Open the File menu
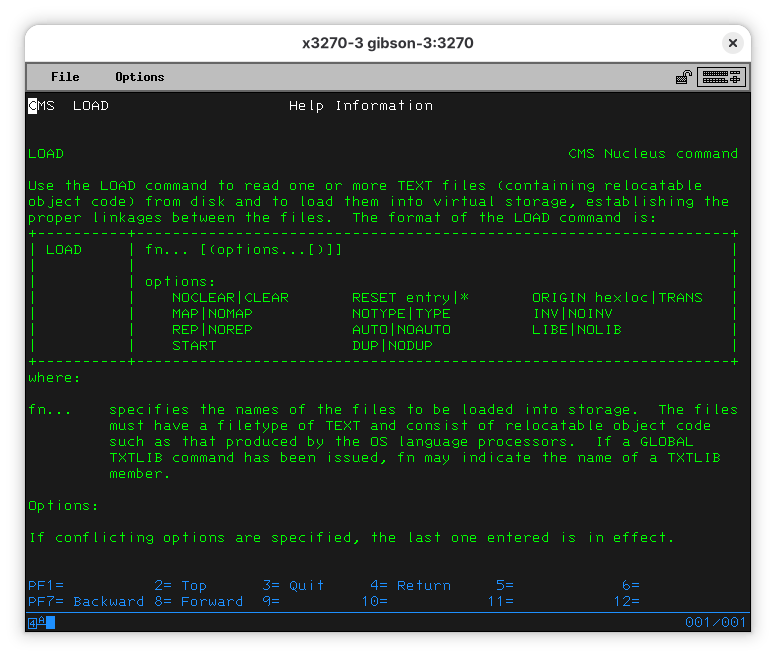 (x=65, y=77)
